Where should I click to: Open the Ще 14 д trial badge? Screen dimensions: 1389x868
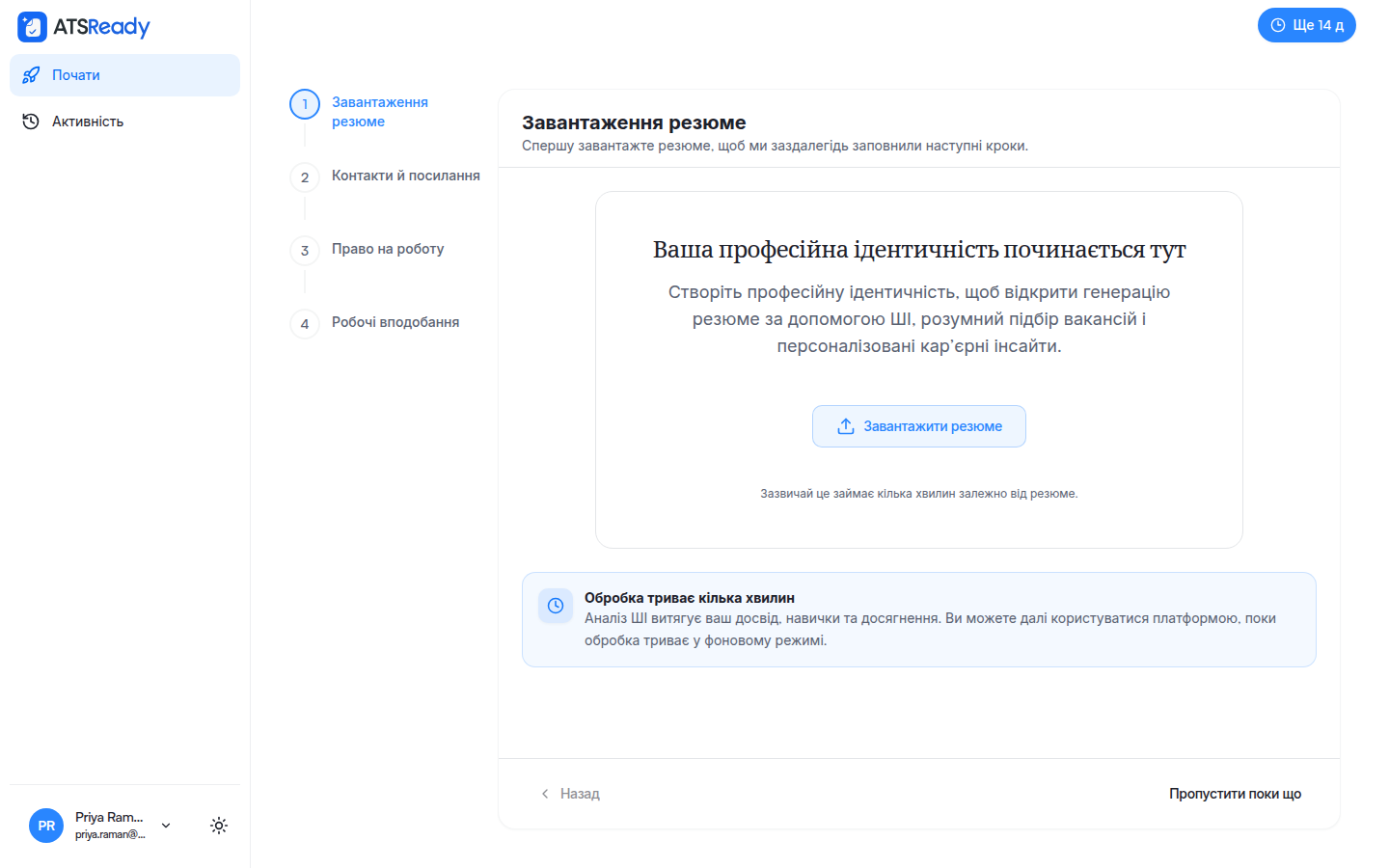pyautogui.click(x=1307, y=25)
